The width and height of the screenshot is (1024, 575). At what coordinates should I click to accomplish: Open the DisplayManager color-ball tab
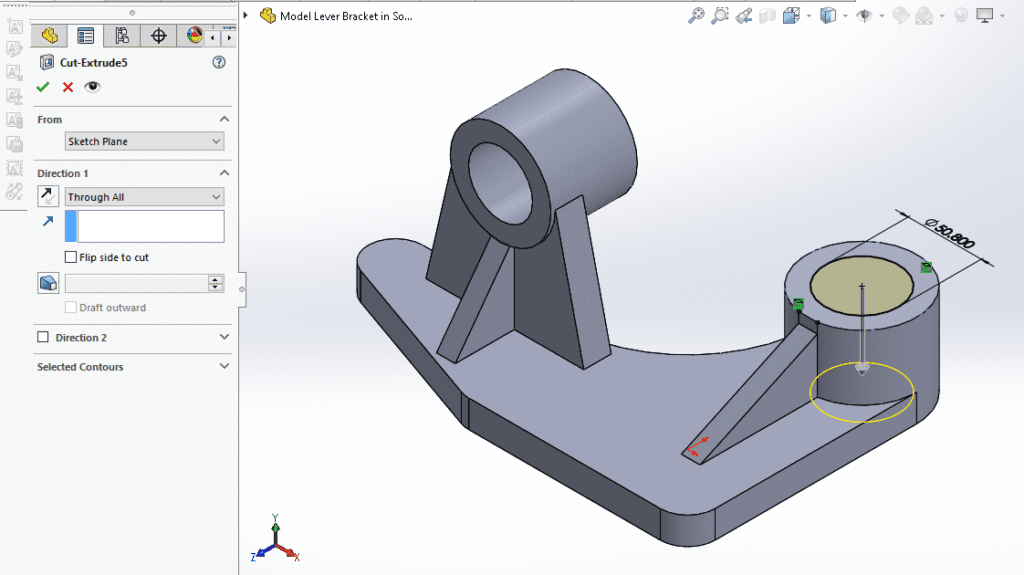click(194, 35)
